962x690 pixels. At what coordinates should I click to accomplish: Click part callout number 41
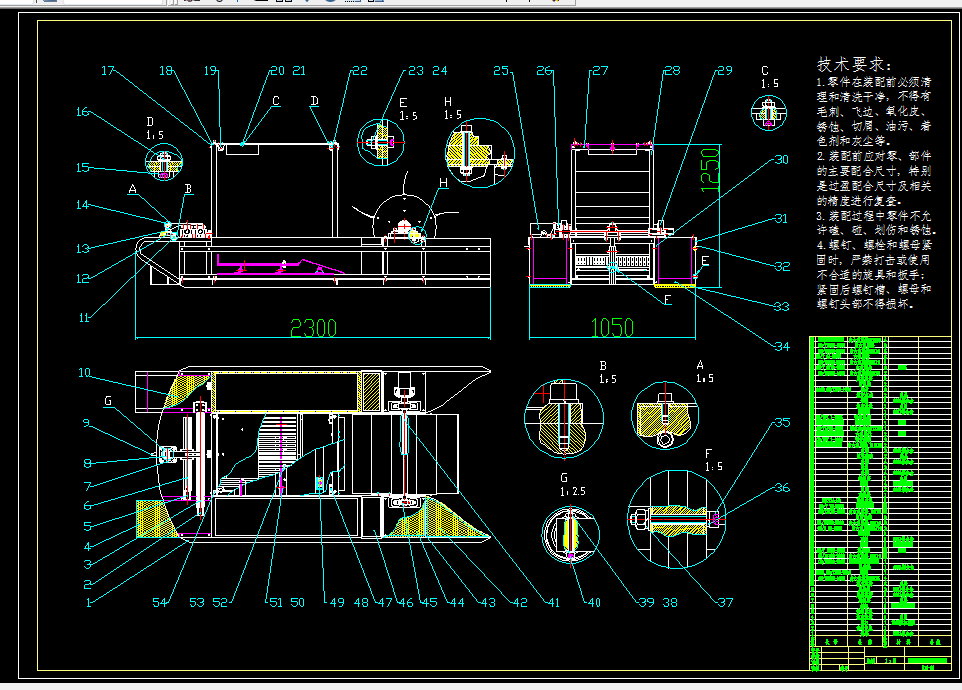[553, 603]
